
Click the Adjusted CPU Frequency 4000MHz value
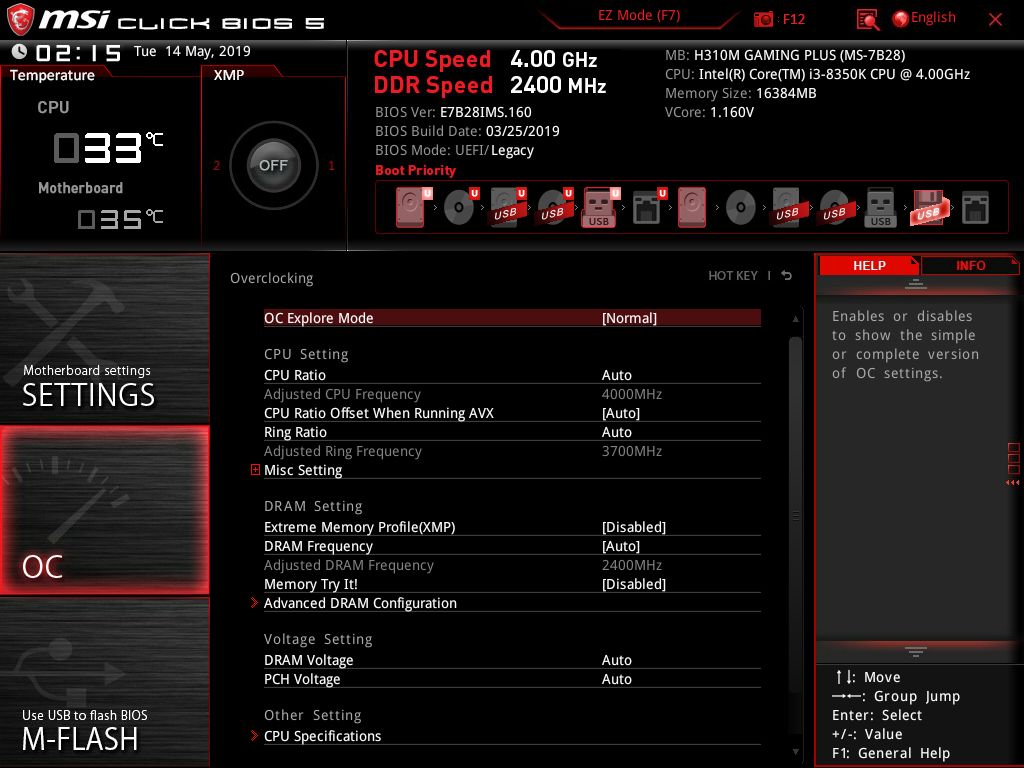point(632,394)
